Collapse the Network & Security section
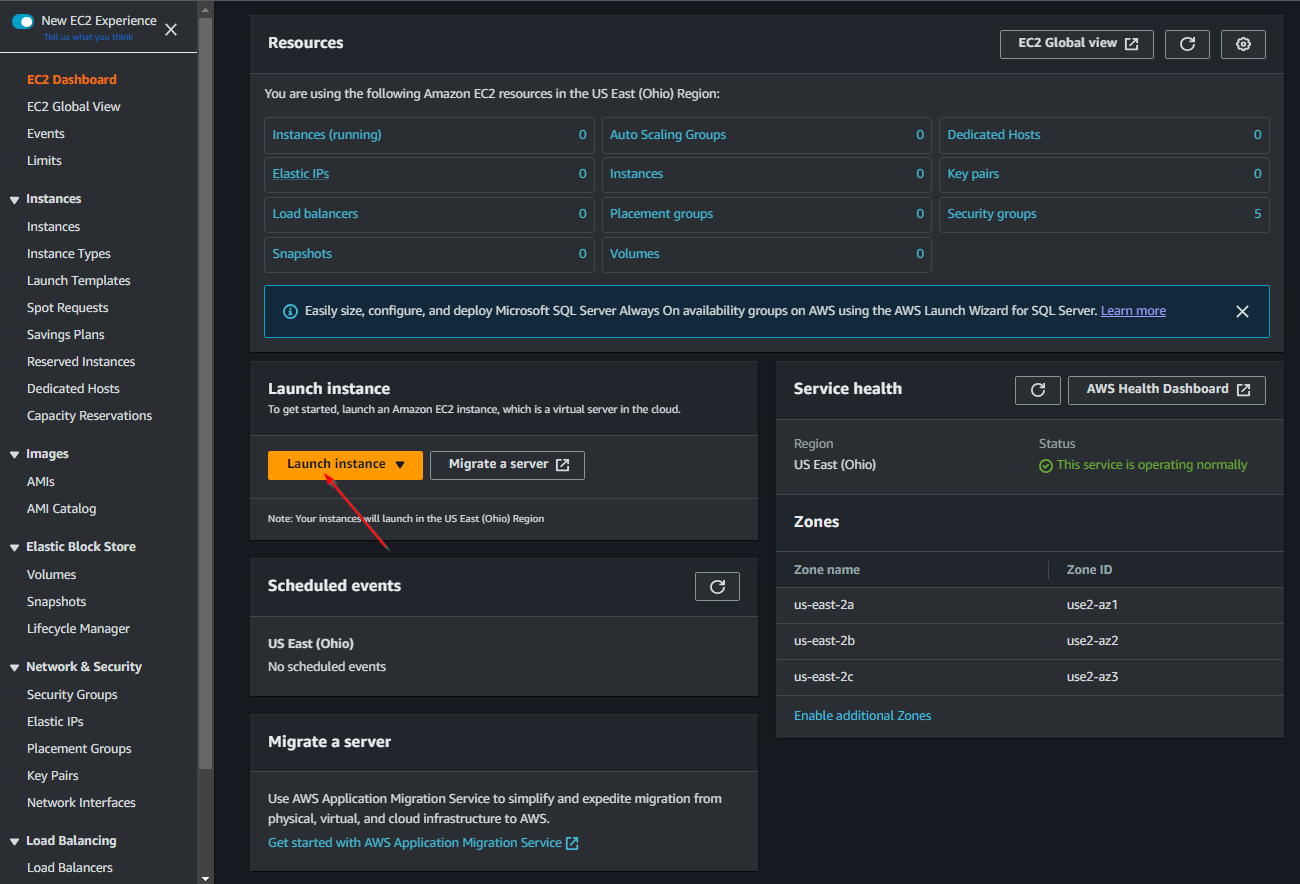This screenshot has width=1300, height=884. coord(14,668)
